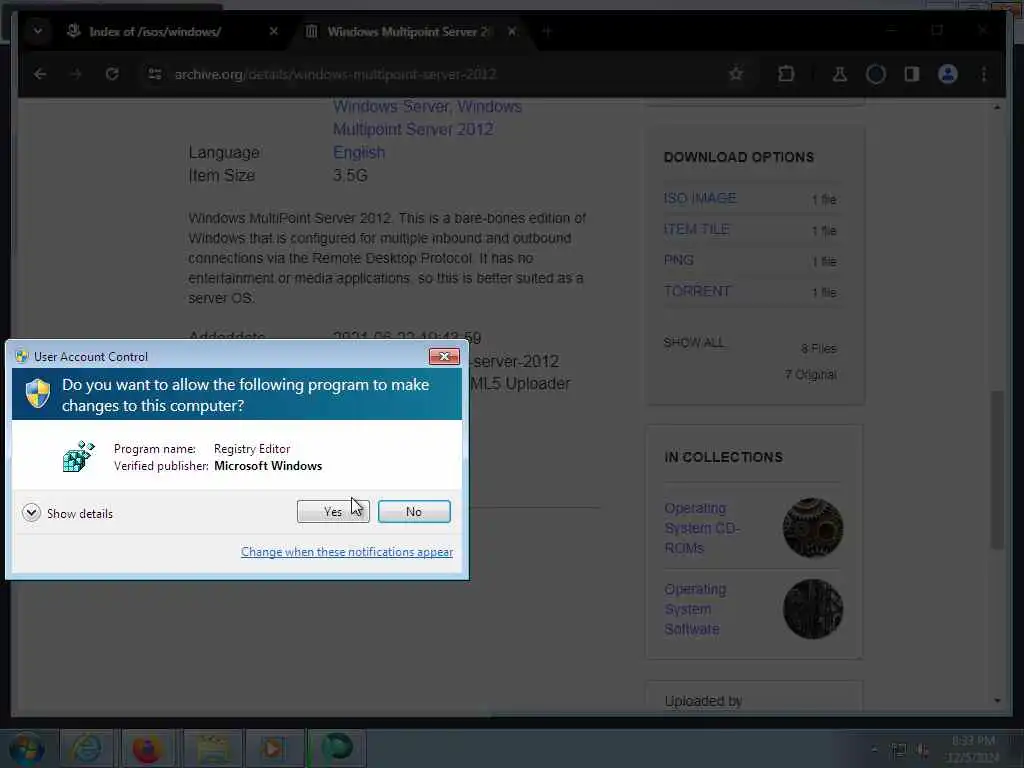Bookmark this page with star icon

pyautogui.click(x=736, y=74)
